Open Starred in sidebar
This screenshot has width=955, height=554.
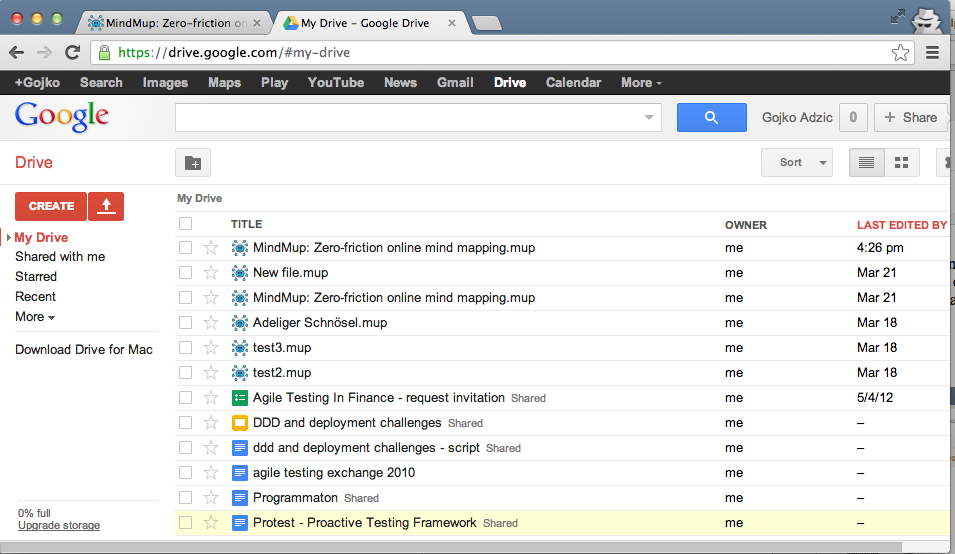pos(36,276)
